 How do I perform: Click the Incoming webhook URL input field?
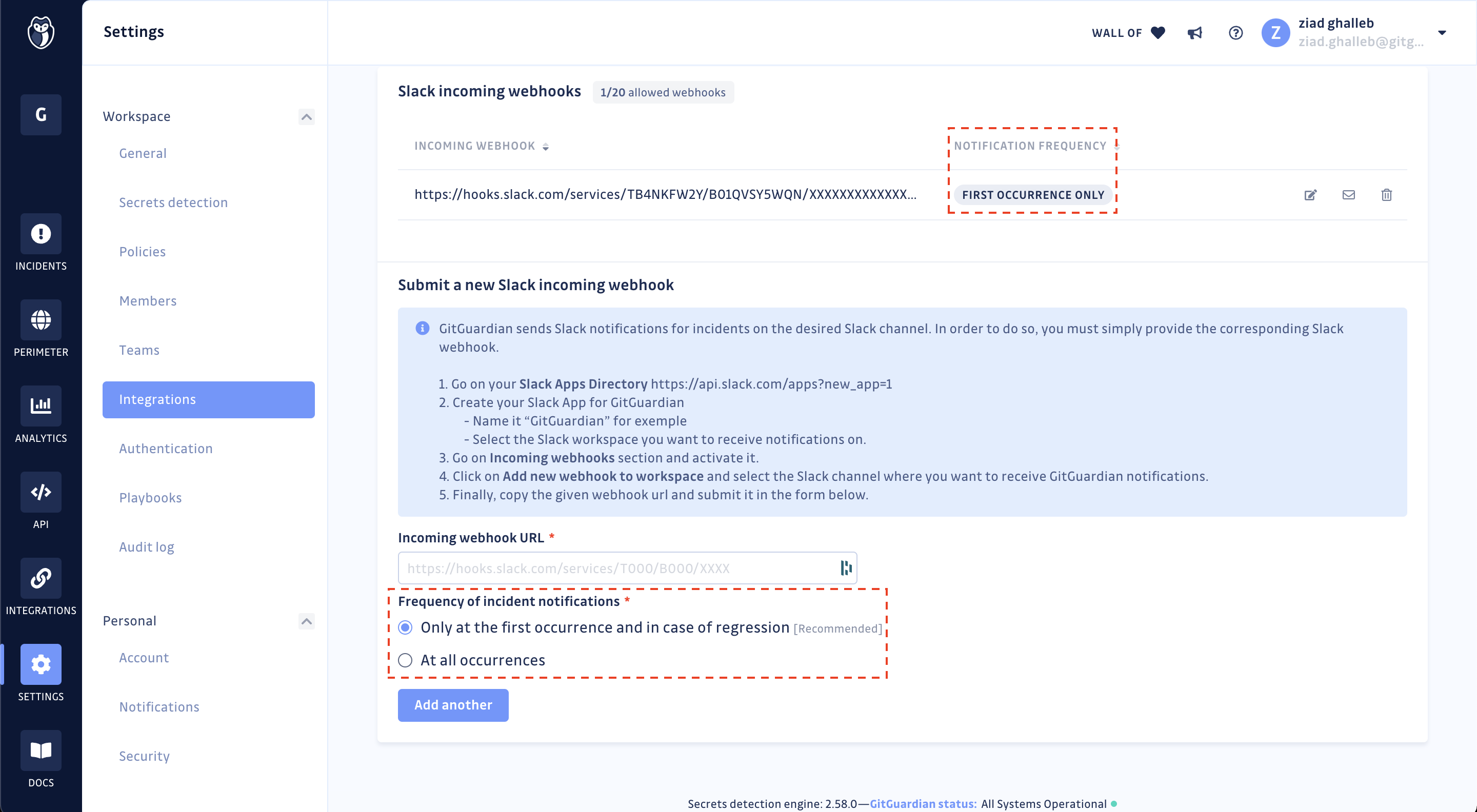(x=627, y=567)
